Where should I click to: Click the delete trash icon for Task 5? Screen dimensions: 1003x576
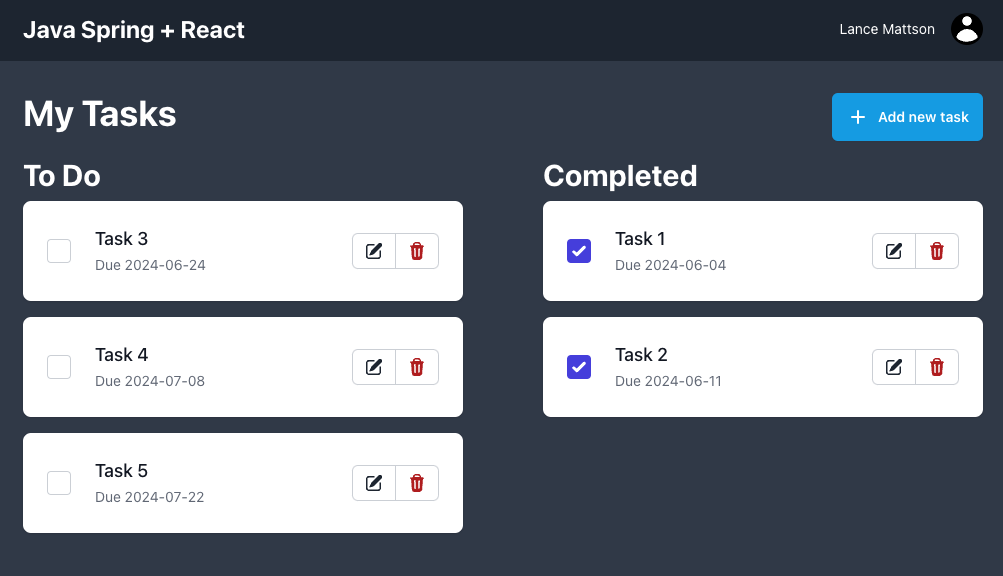coord(417,483)
